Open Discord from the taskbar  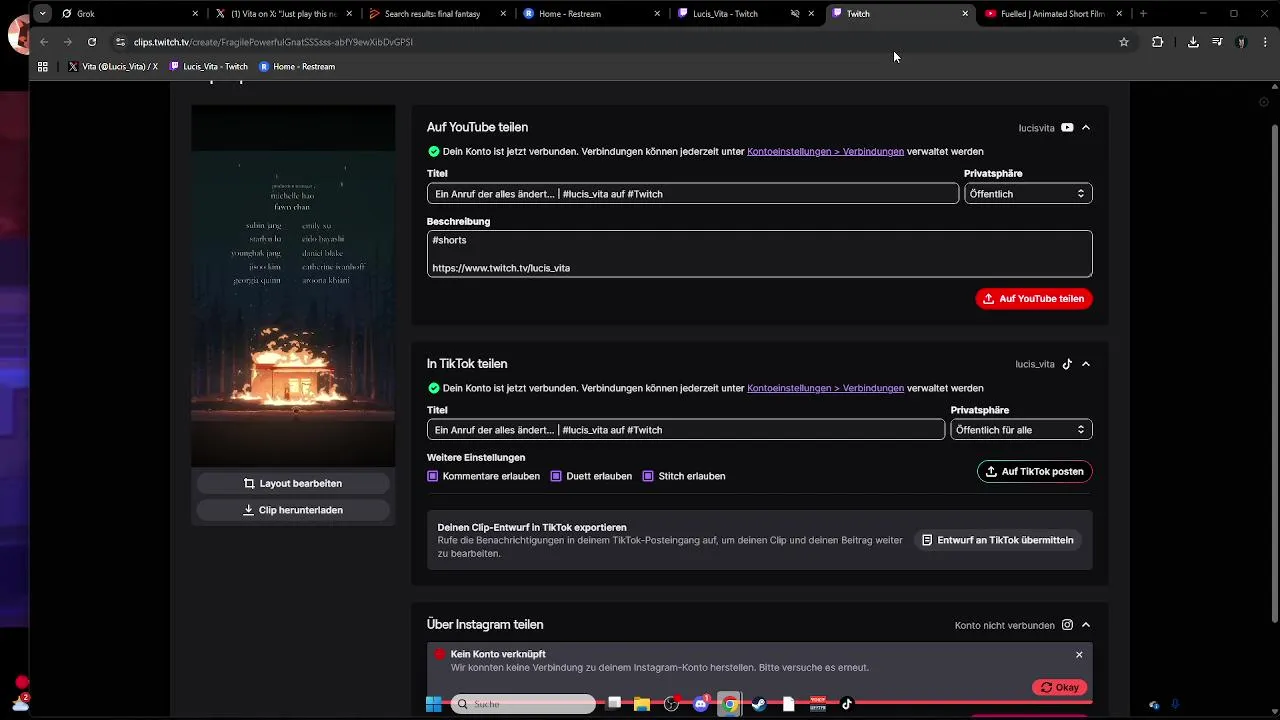[701, 704]
